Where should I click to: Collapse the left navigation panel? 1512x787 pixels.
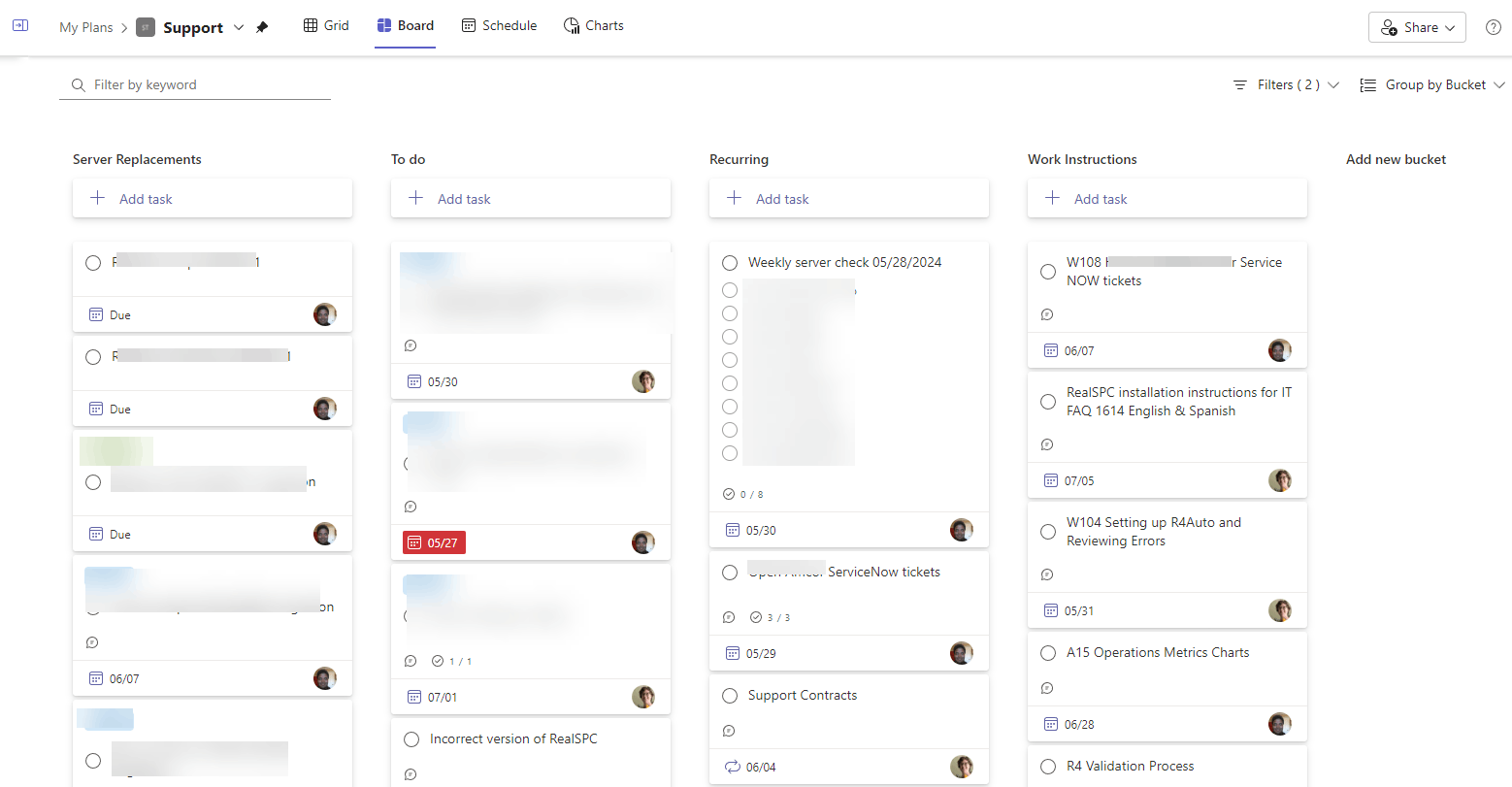(x=20, y=26)
